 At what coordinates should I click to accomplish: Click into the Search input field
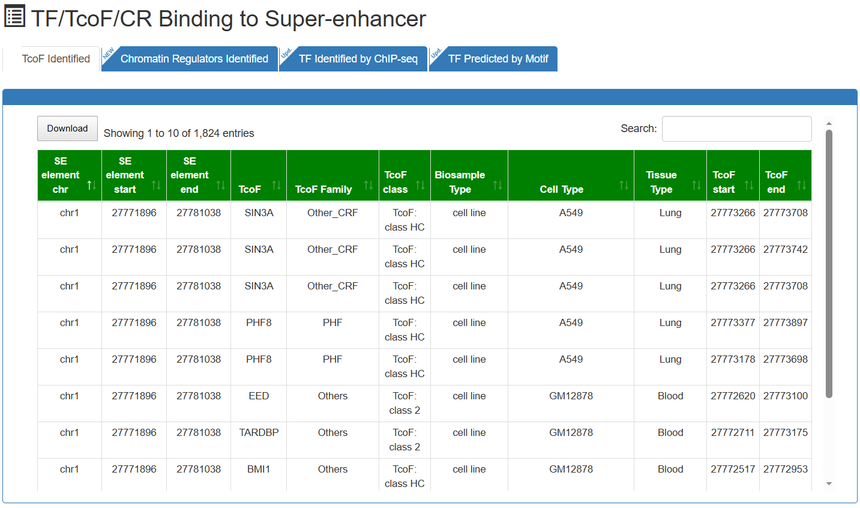[x=736, y=129]
